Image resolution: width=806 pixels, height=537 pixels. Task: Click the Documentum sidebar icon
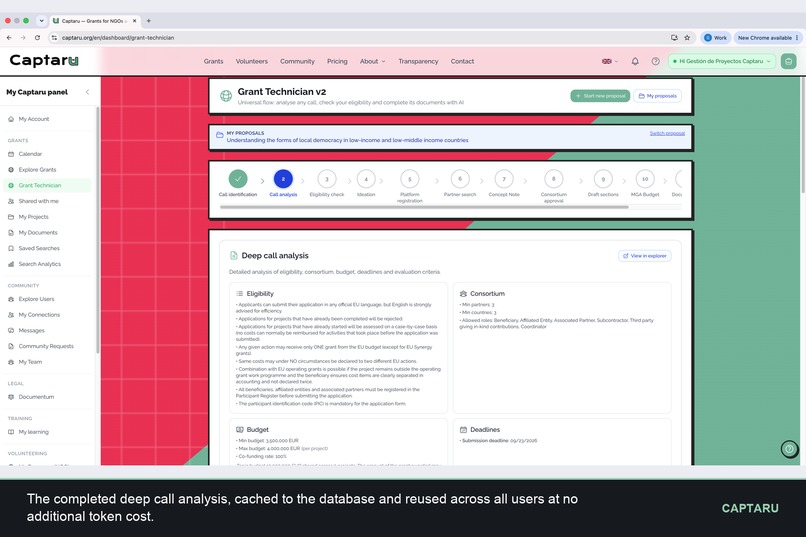[x=11, y=397]
